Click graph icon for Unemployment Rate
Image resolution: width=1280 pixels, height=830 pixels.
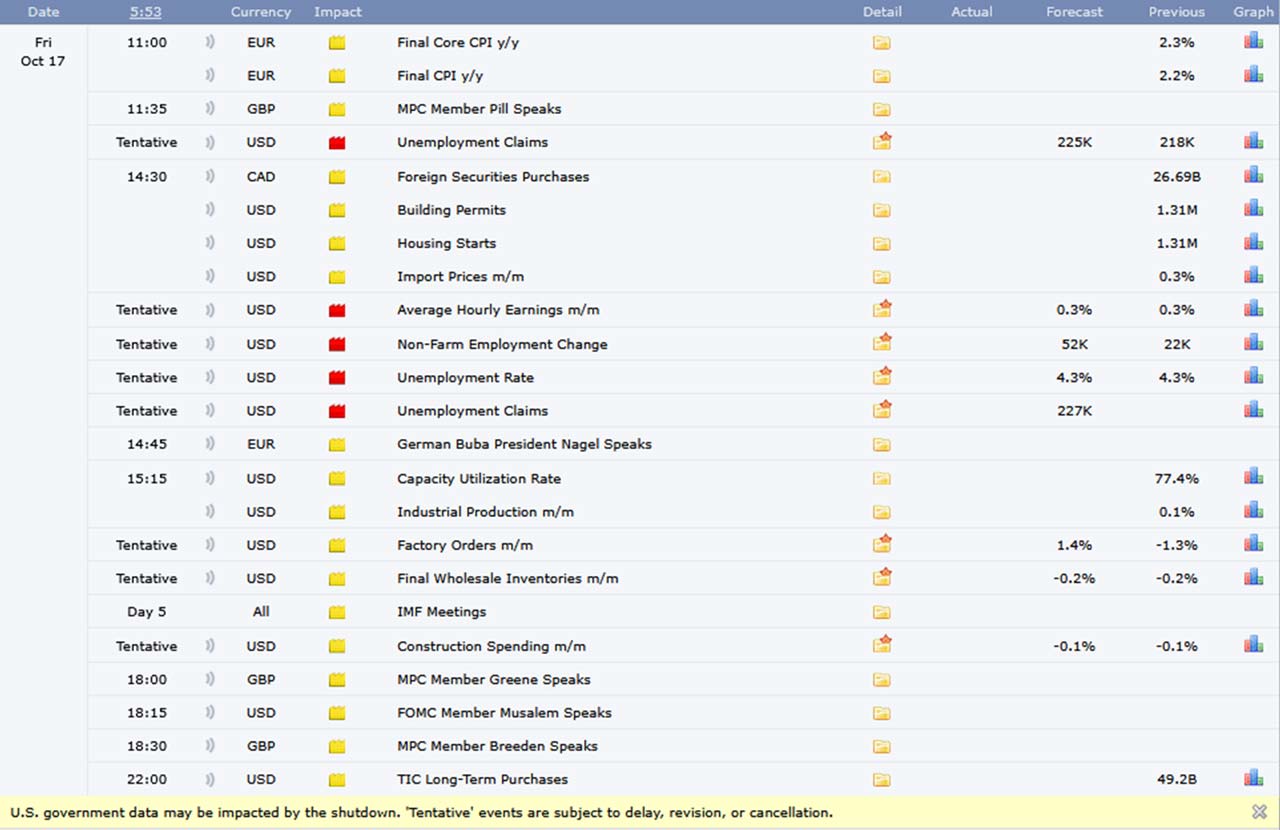pos(1253,377)
